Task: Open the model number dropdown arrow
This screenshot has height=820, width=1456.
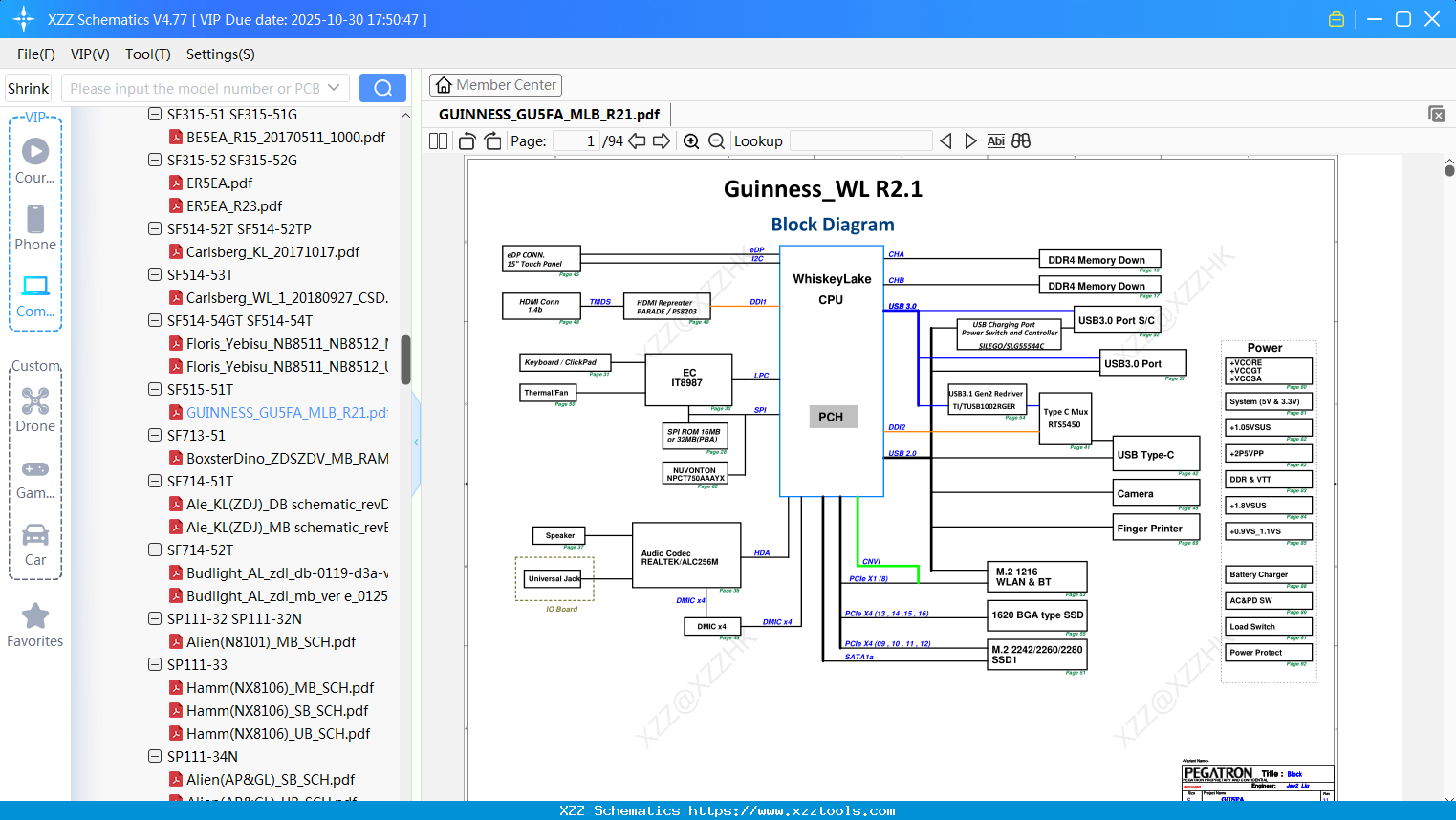Action: click(334, 88)
